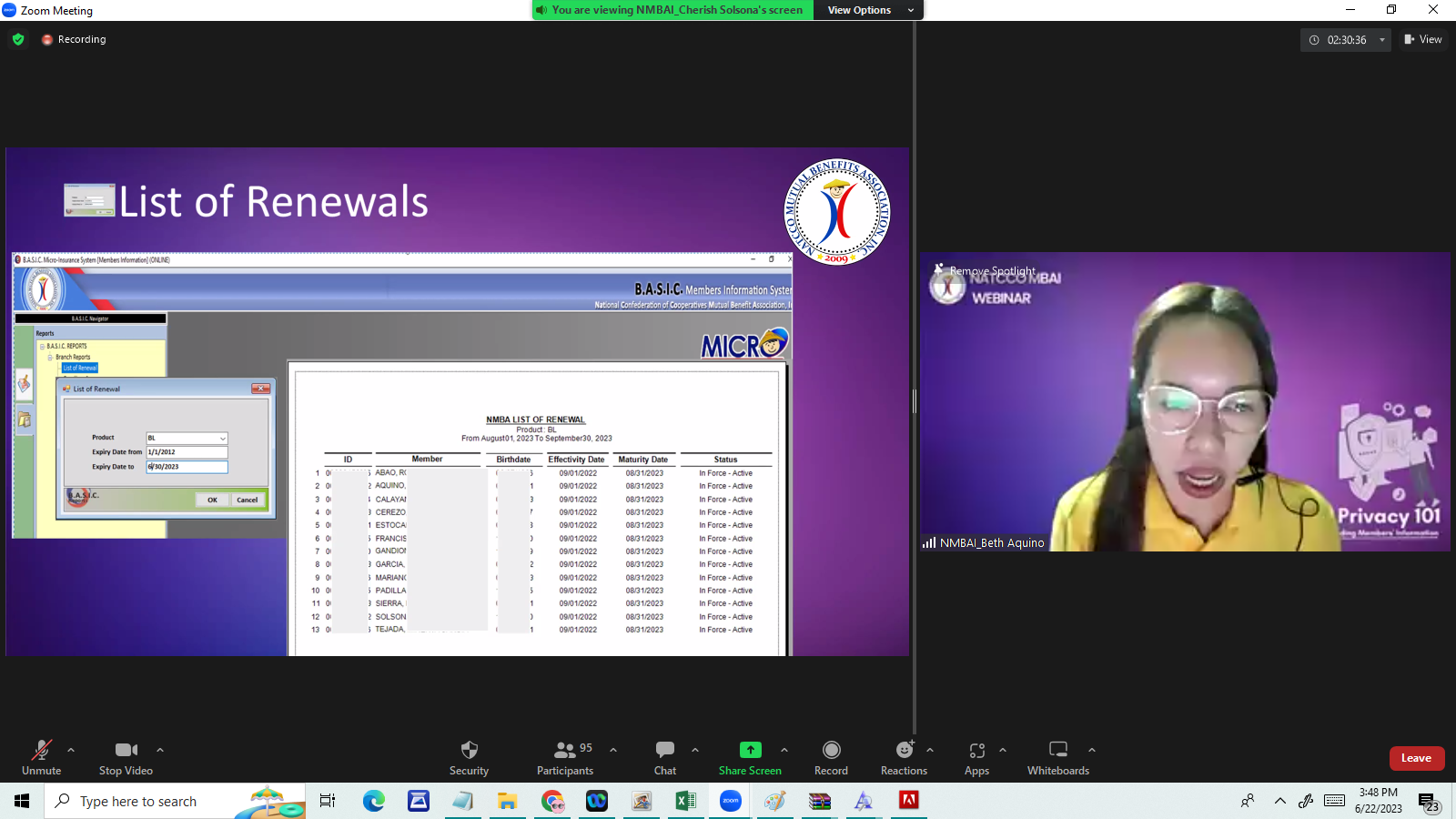Open Webex app from taskbar

click(597, 801)
